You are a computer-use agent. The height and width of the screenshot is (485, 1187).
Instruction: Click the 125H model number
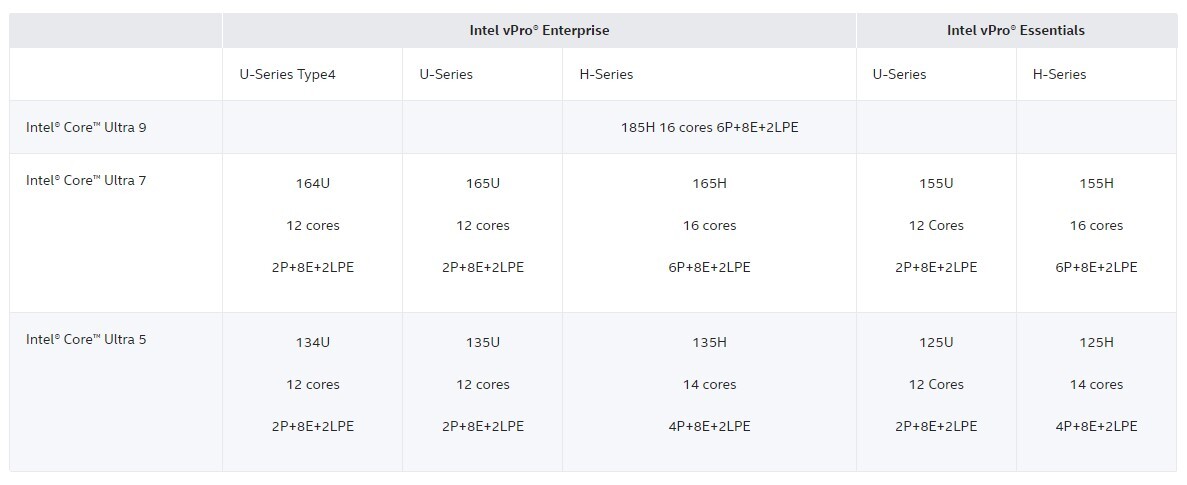pyautogui.click(x=1096, y=342)
